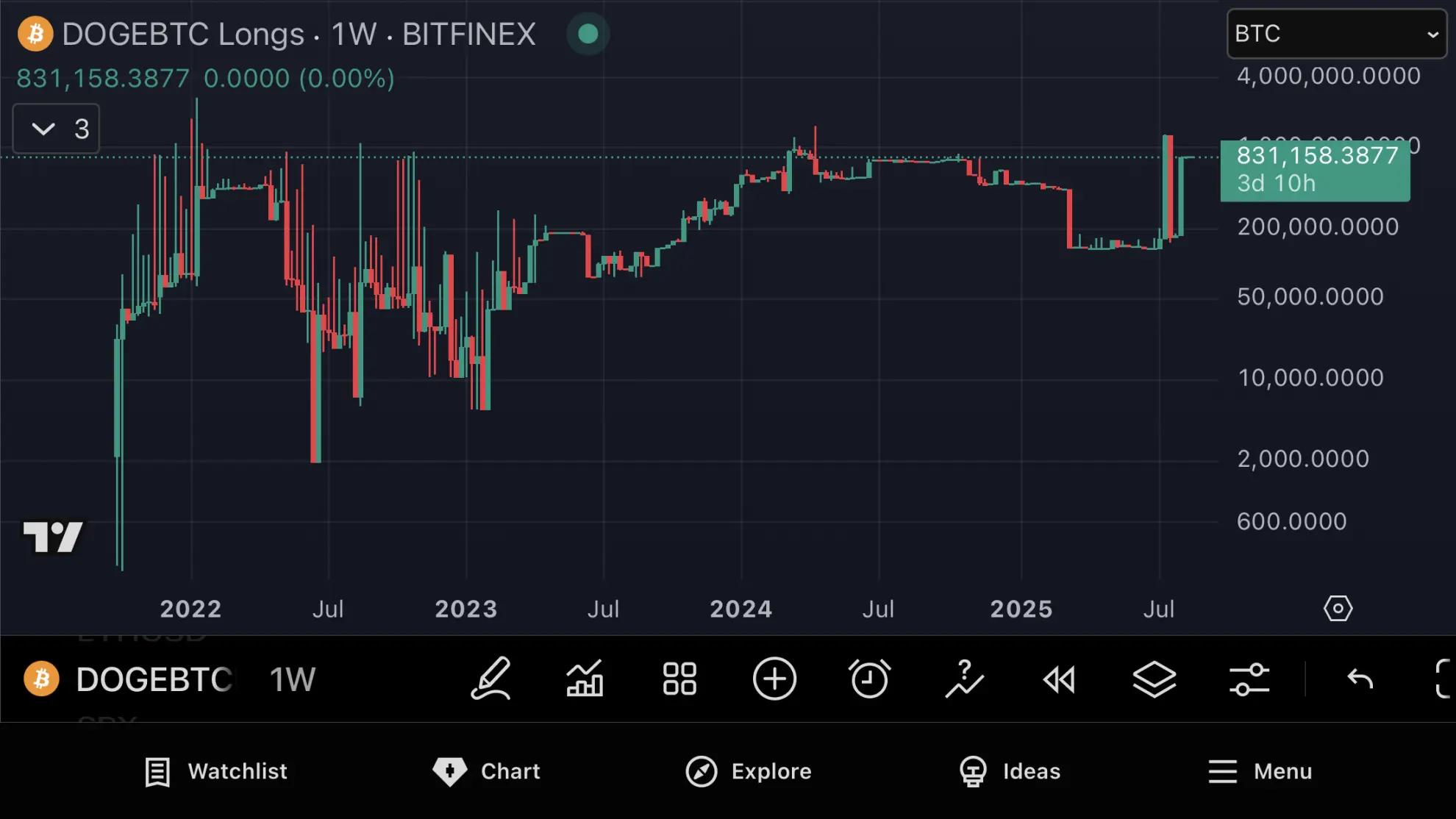
Task: Open the Explore tab
Action: tap(749, 771)
